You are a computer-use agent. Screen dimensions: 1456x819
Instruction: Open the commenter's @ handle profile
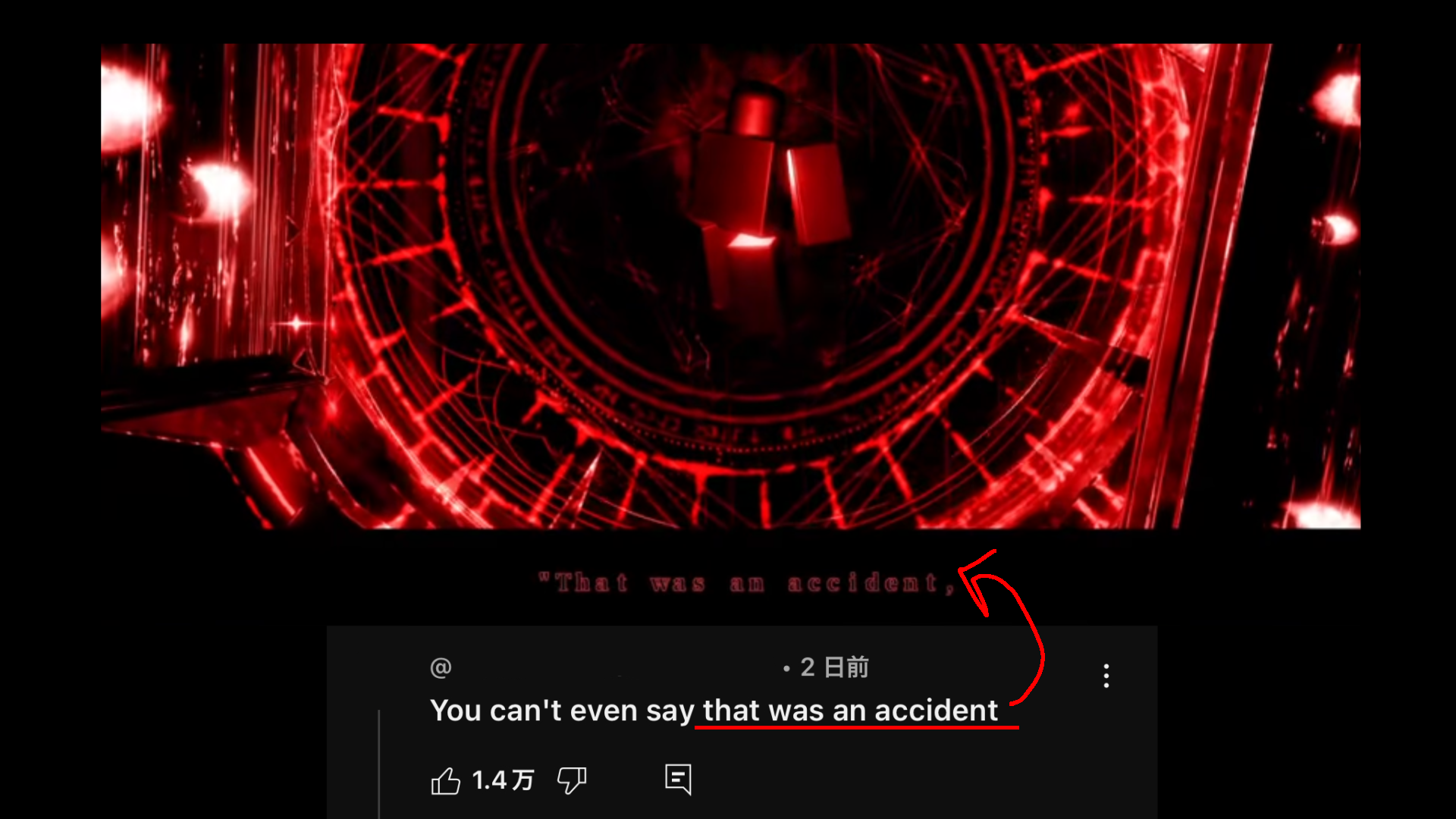[441, 667]
